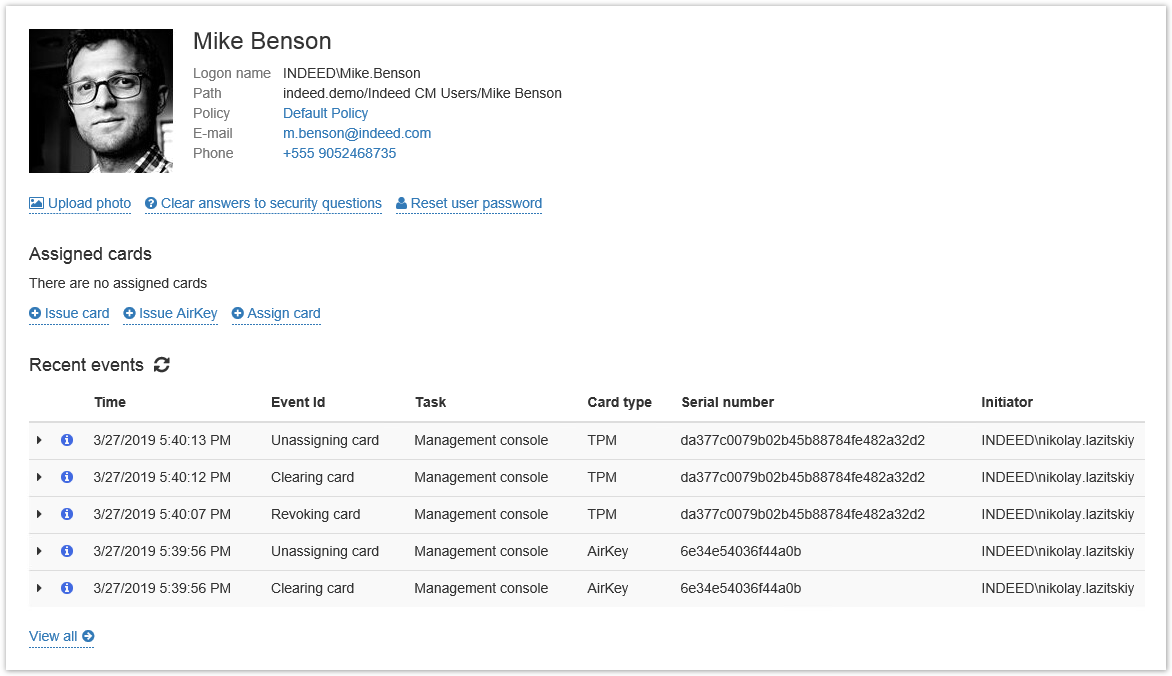This screenshot has height=676, width=1172.
Task: Upload a new user photo
Action: pyautogui.click(x=80, y=203)
